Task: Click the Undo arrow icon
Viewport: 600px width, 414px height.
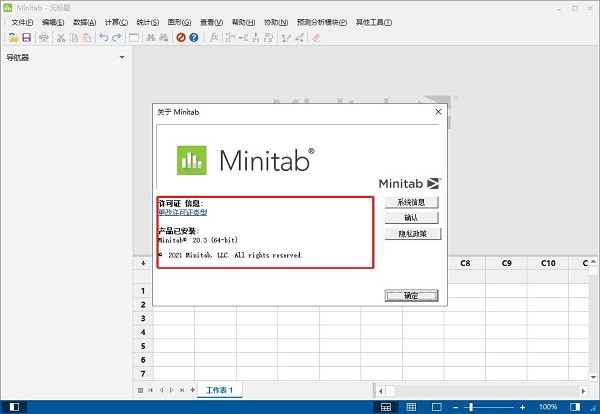Action: tap(104, 37)
